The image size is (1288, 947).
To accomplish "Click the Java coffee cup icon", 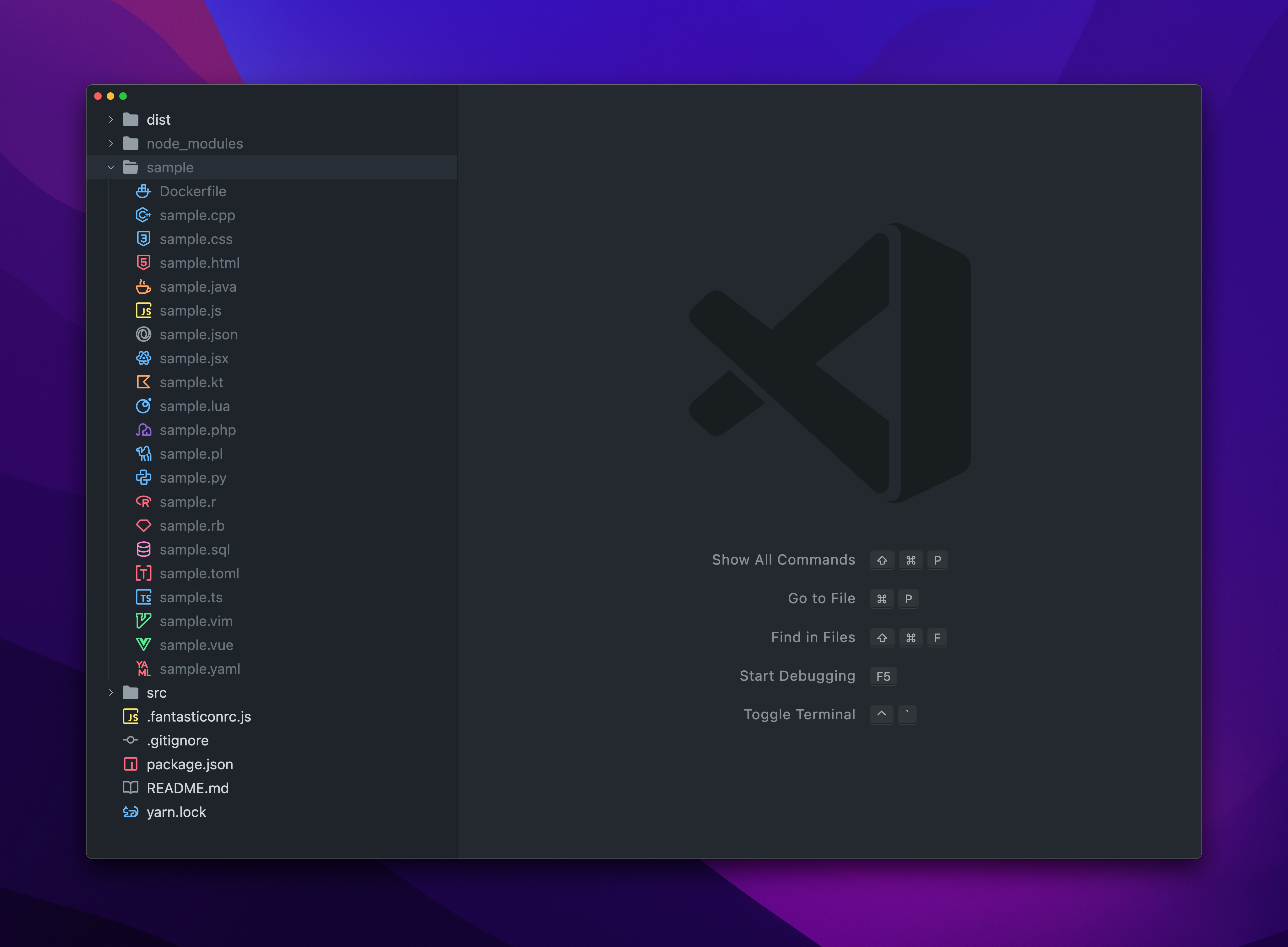I will coord(143,287).
